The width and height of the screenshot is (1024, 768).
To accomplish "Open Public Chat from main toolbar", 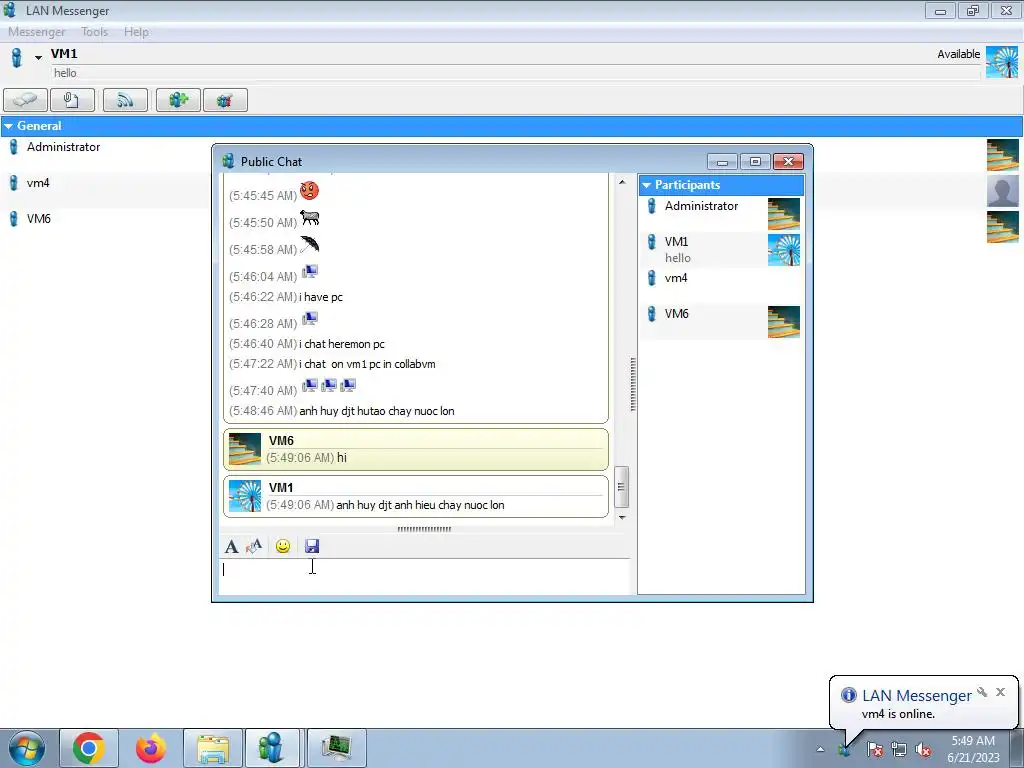I will coord(225,100).
